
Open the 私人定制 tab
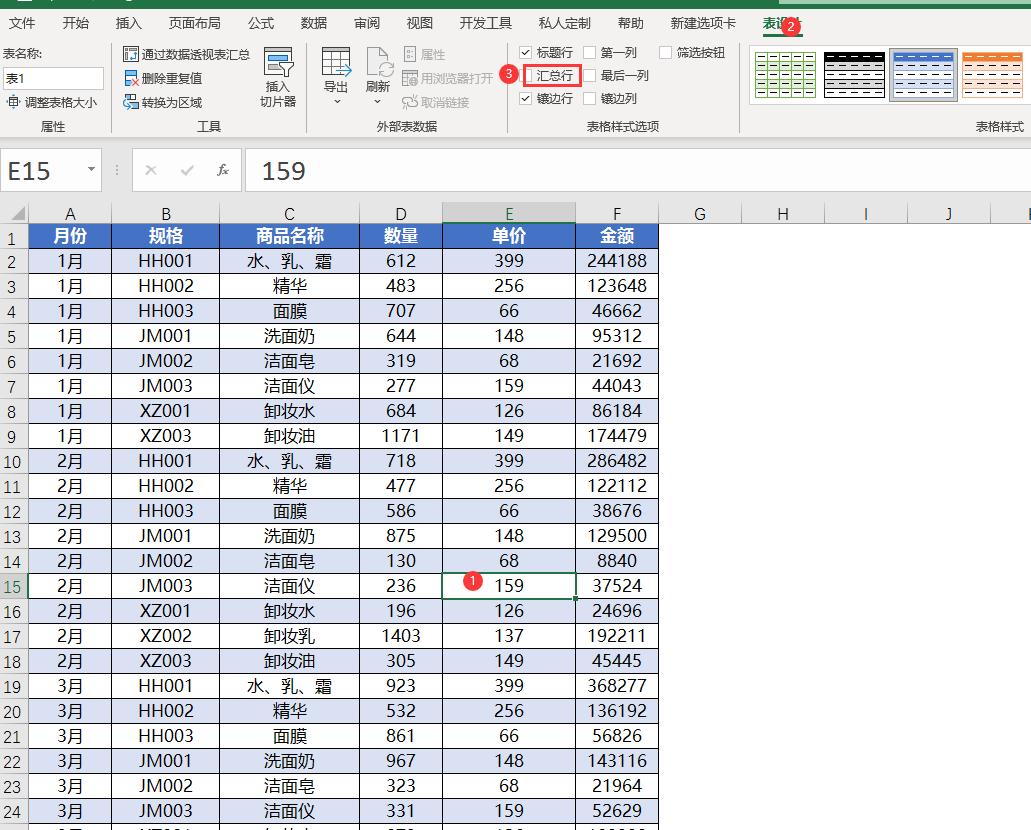coord(565,24)
